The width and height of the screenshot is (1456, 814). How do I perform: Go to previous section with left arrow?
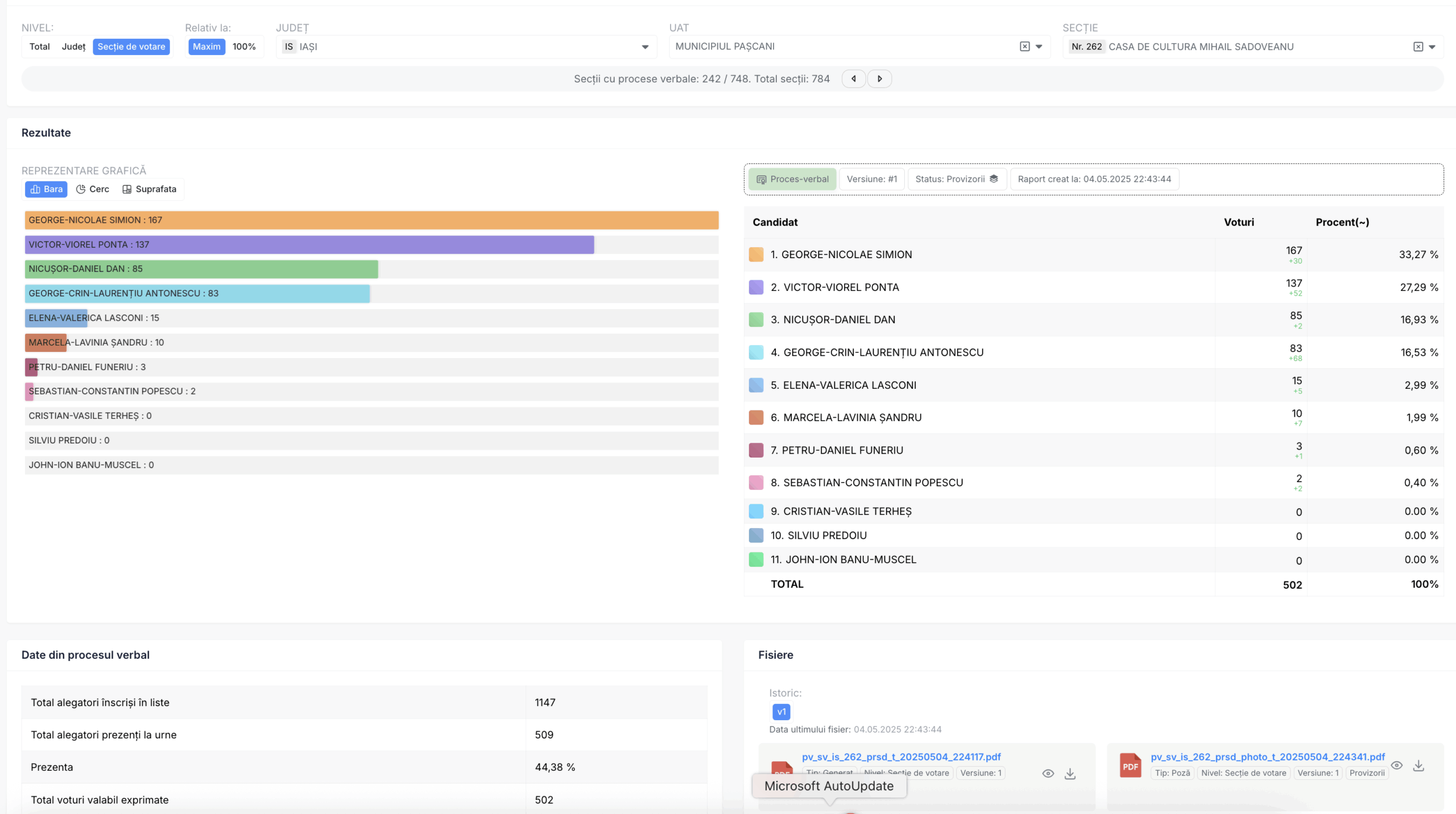(x=854, y=79)
